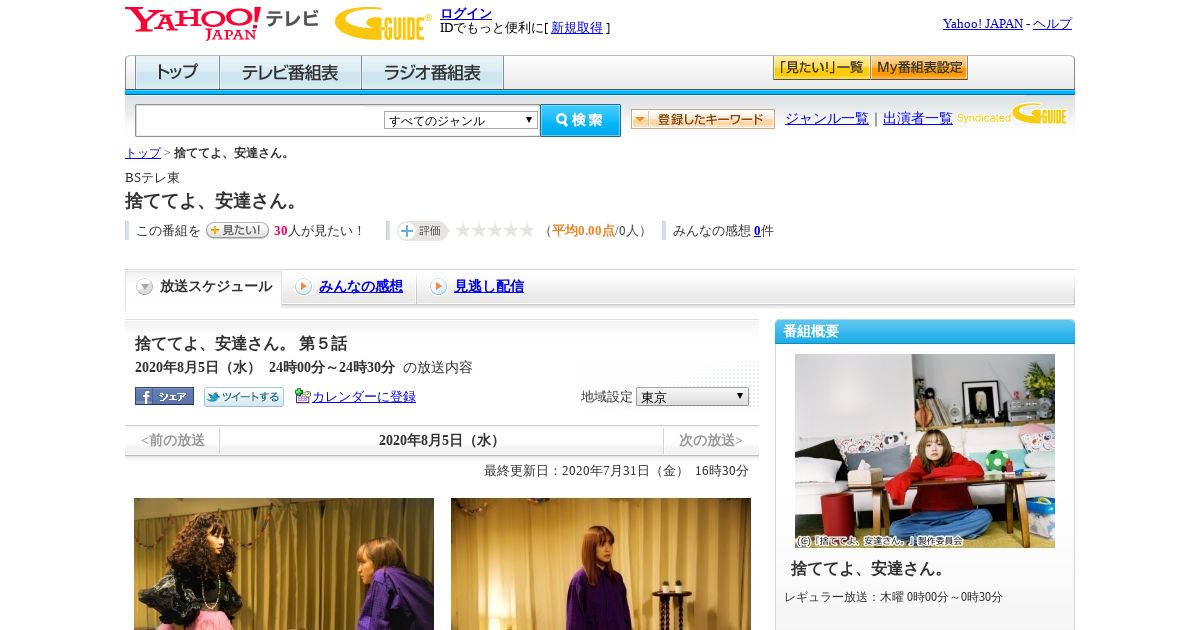Click the 番組概要 panel header
This screenshot has width=1200, height=630.
[925, 332]
